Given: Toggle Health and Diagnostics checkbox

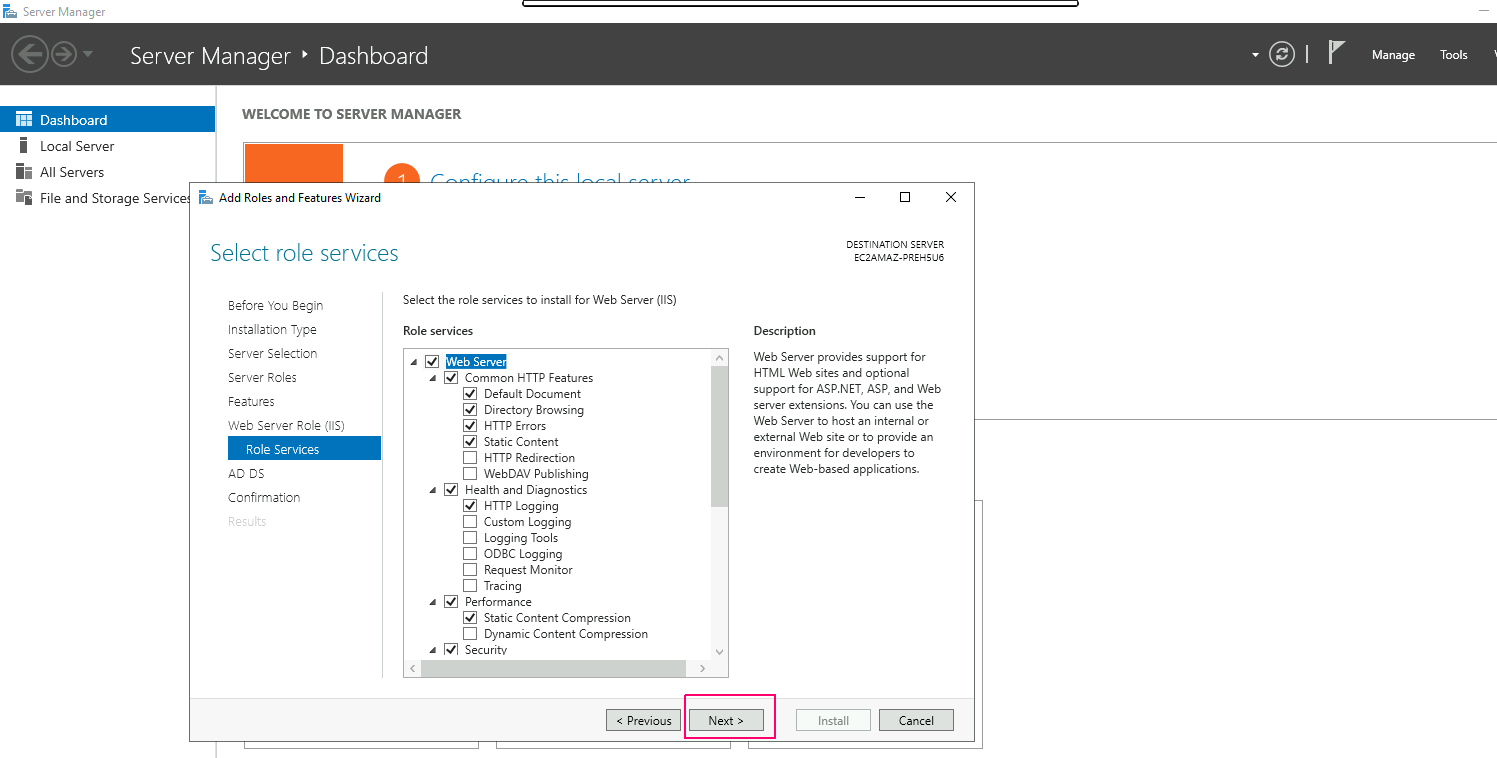Looking at the screenshot, I should point(451,489).
